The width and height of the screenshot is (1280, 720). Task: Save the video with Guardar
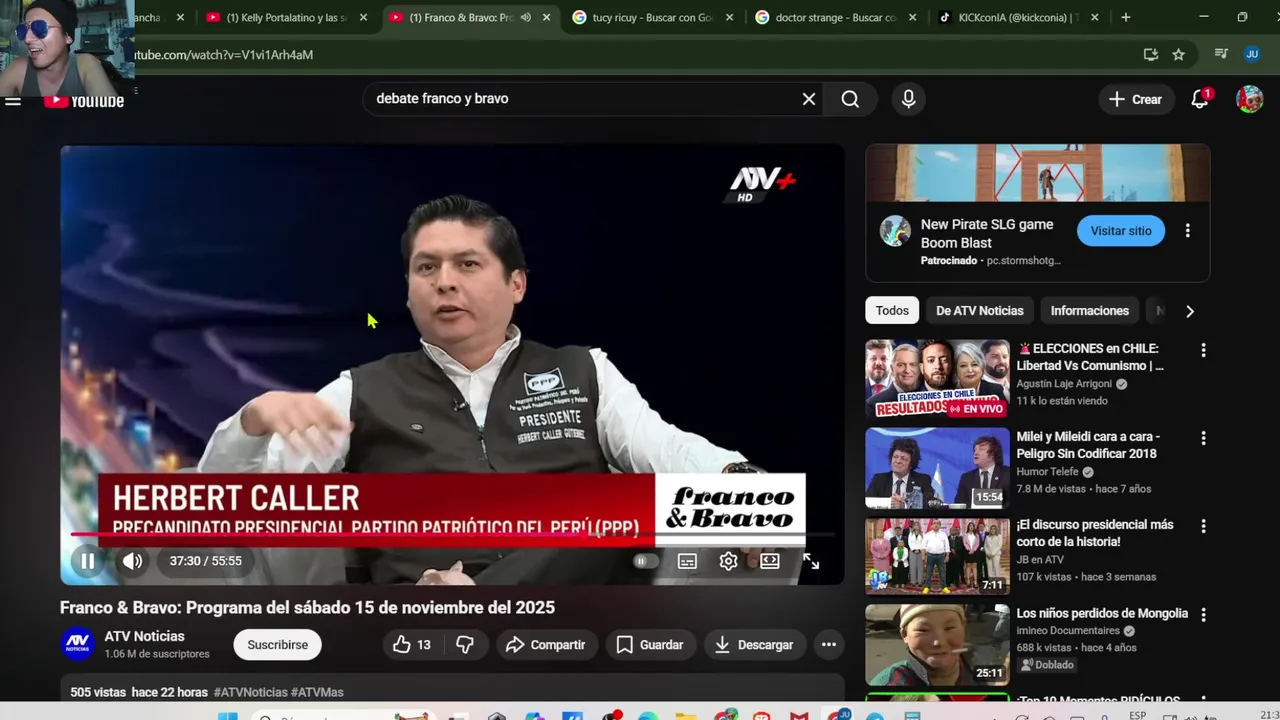(650, 645)
